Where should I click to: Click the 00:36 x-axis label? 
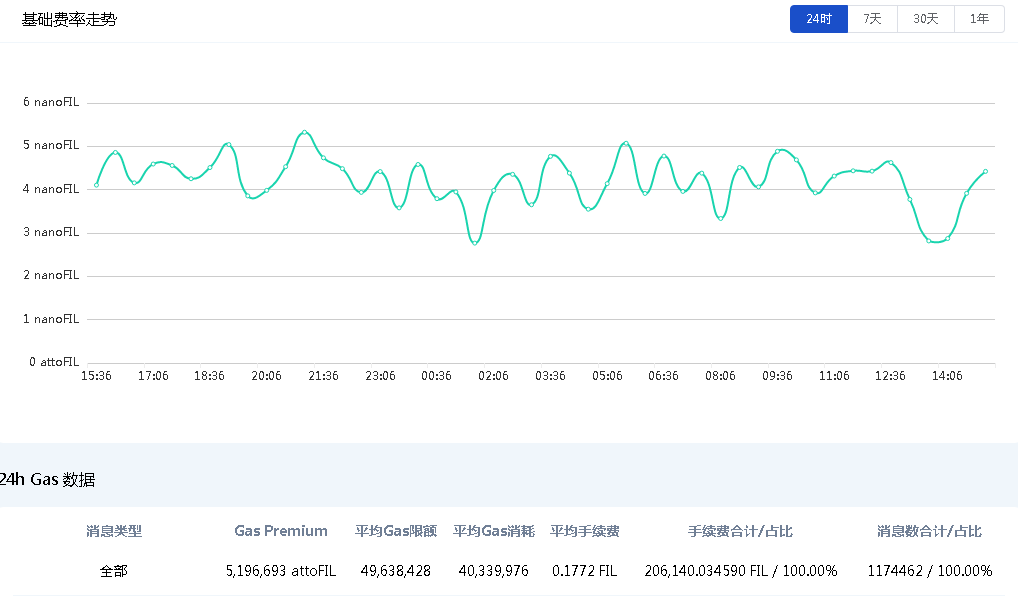pyautogui.click(x=436, y=375)
